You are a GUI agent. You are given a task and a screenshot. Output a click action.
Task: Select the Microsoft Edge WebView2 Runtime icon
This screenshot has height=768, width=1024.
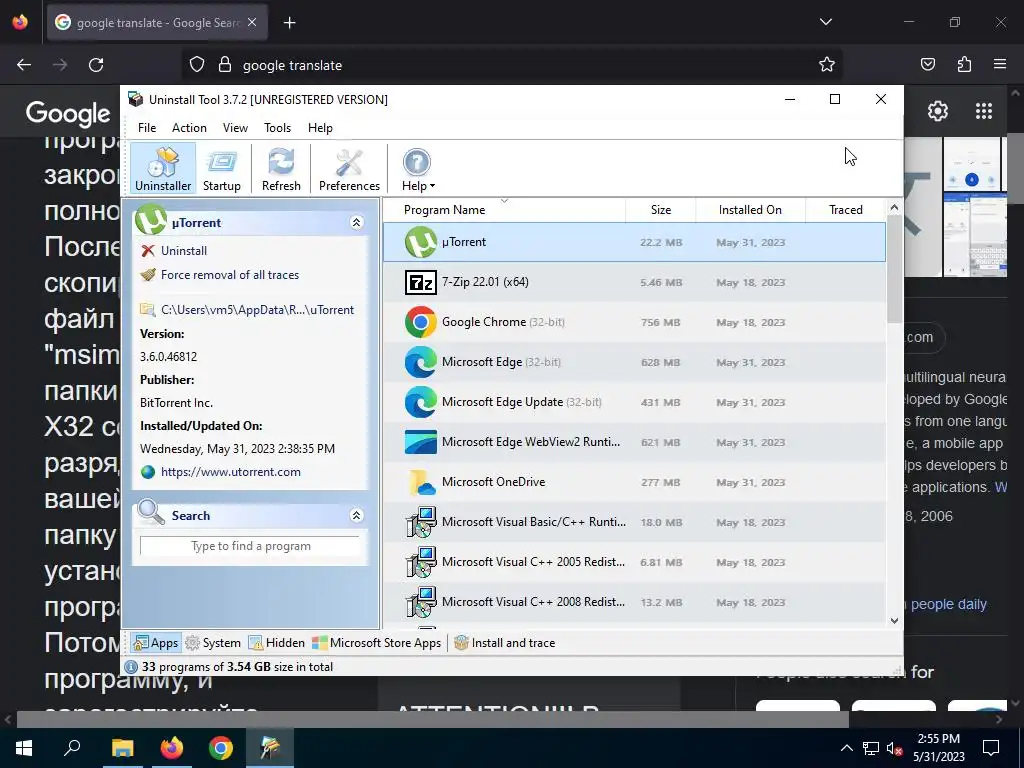421,442
